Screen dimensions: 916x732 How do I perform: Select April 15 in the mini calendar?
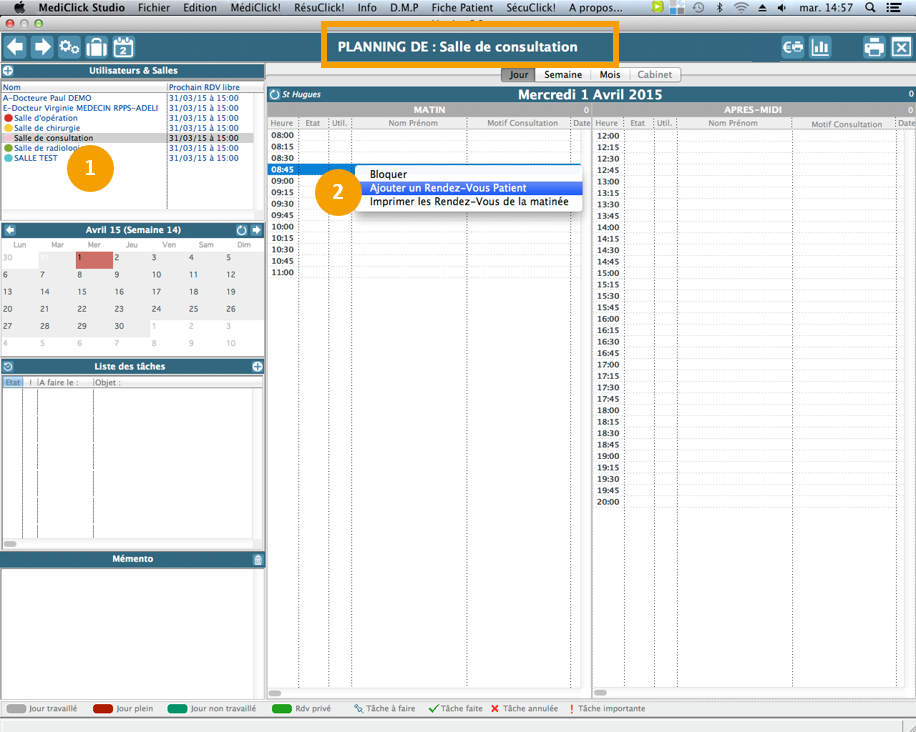82,292
